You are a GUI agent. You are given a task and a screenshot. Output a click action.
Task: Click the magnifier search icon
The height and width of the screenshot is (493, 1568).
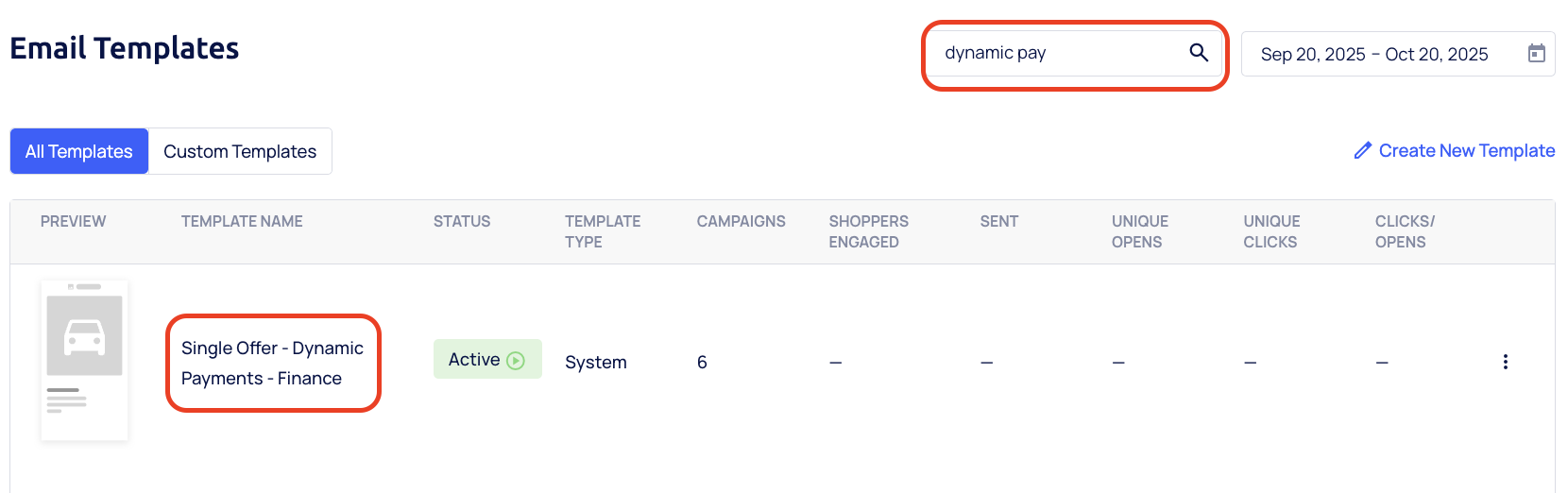1199,53
